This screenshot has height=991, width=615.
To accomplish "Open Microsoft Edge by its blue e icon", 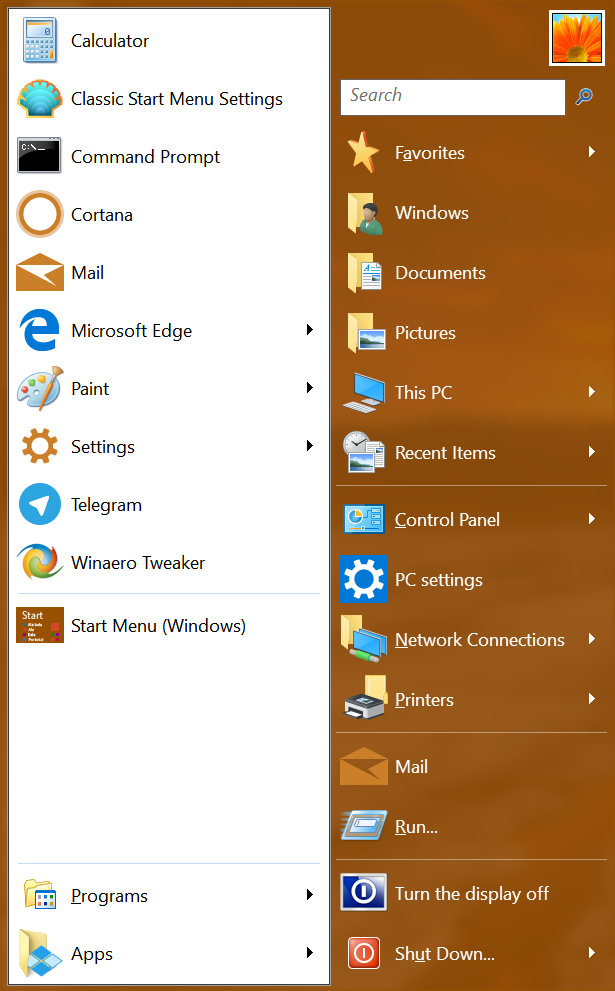I will coord(40,330).
